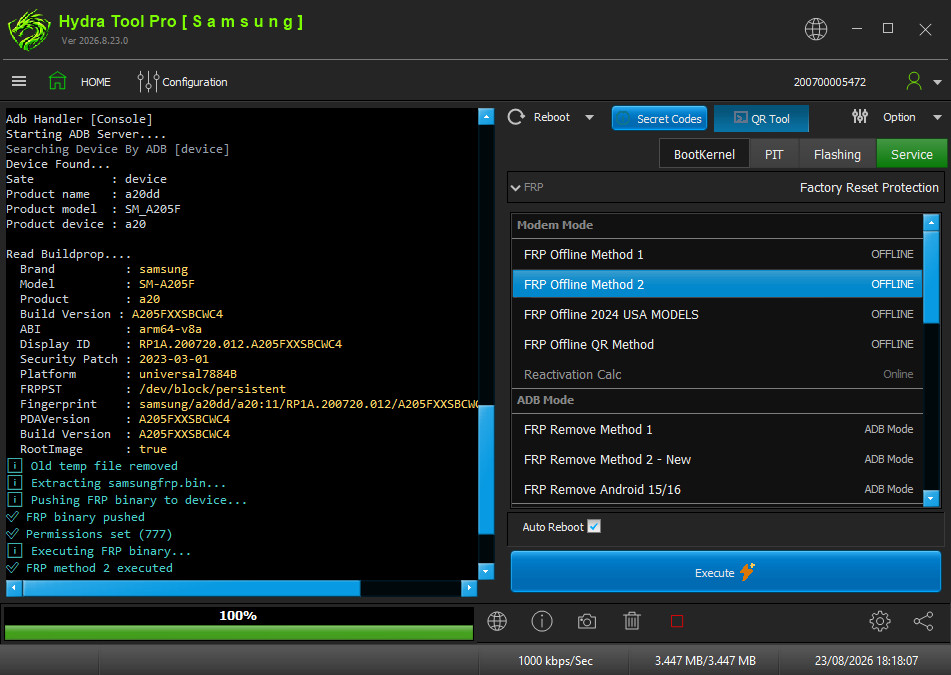
Task: Switch to the BootKernel tab
Action: 704,154
